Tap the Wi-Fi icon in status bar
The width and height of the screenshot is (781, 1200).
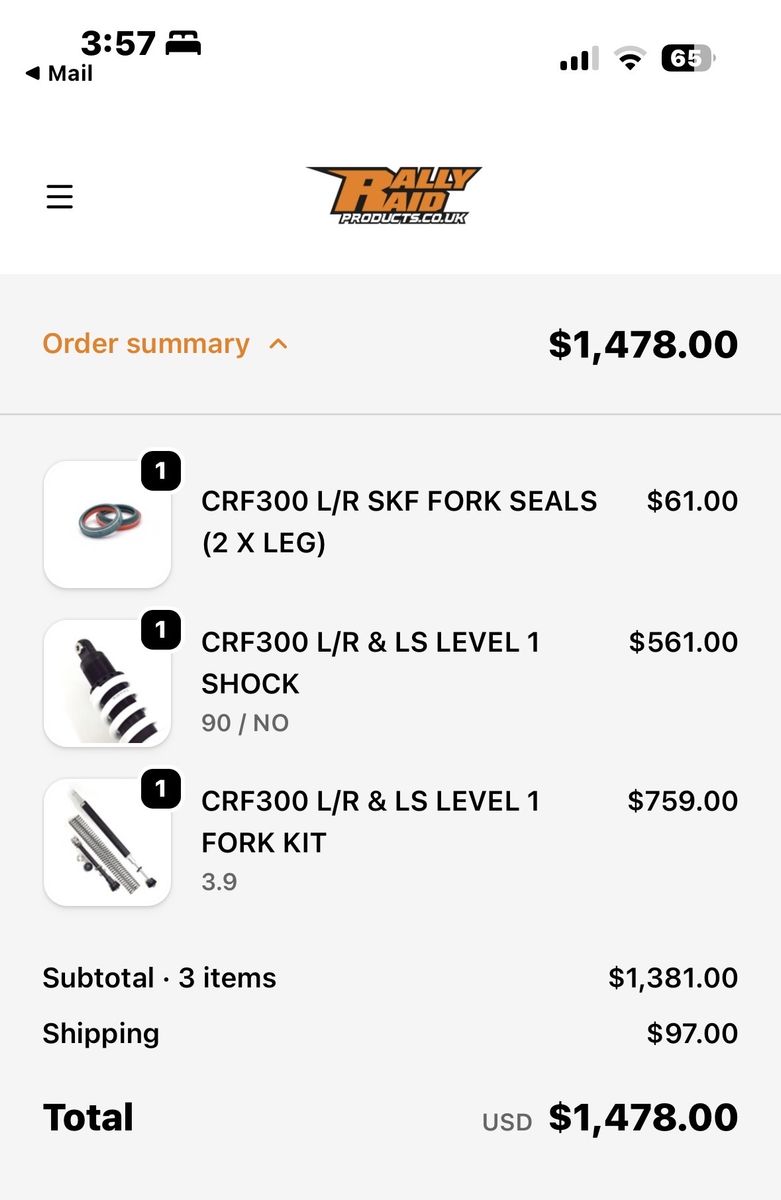(629, 59)
